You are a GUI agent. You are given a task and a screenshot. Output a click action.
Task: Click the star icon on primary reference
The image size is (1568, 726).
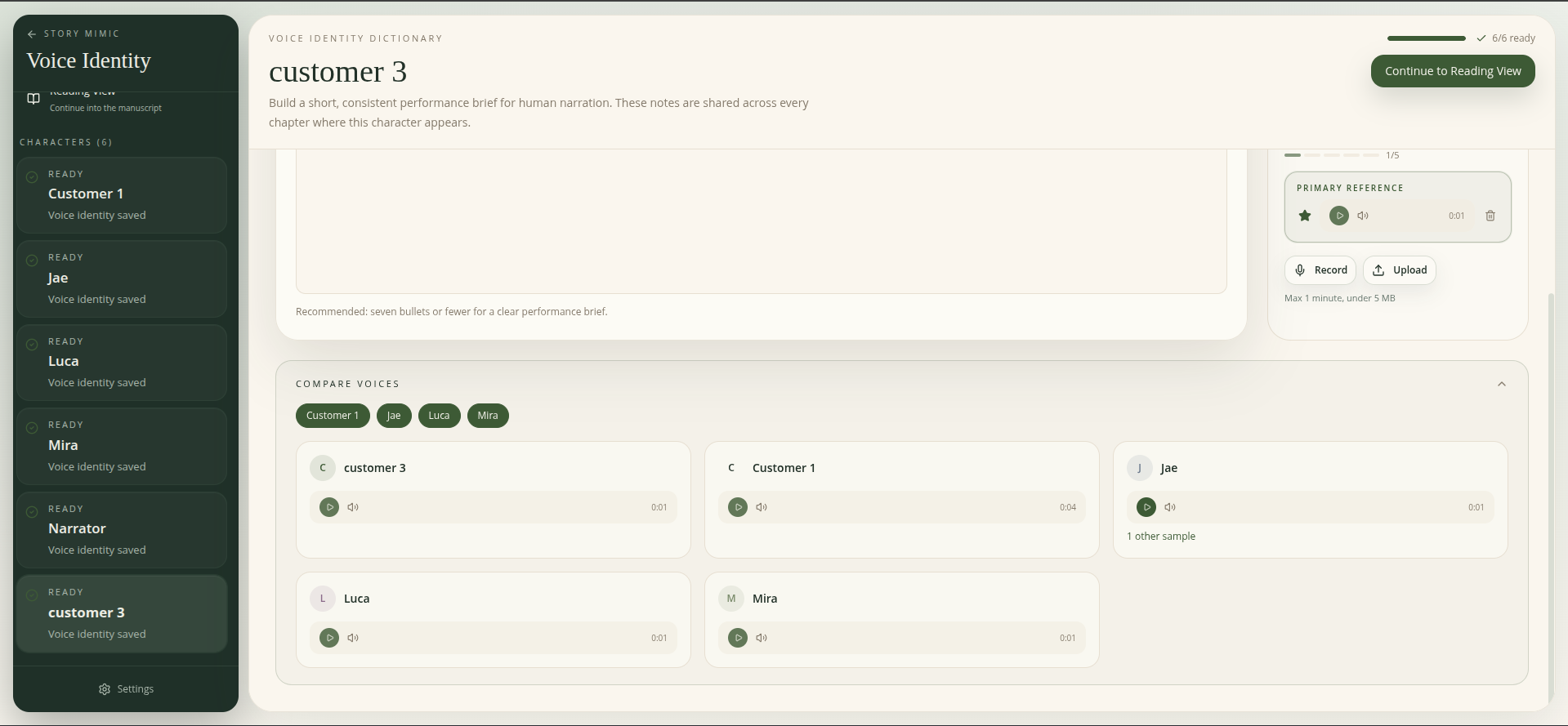1305,216
